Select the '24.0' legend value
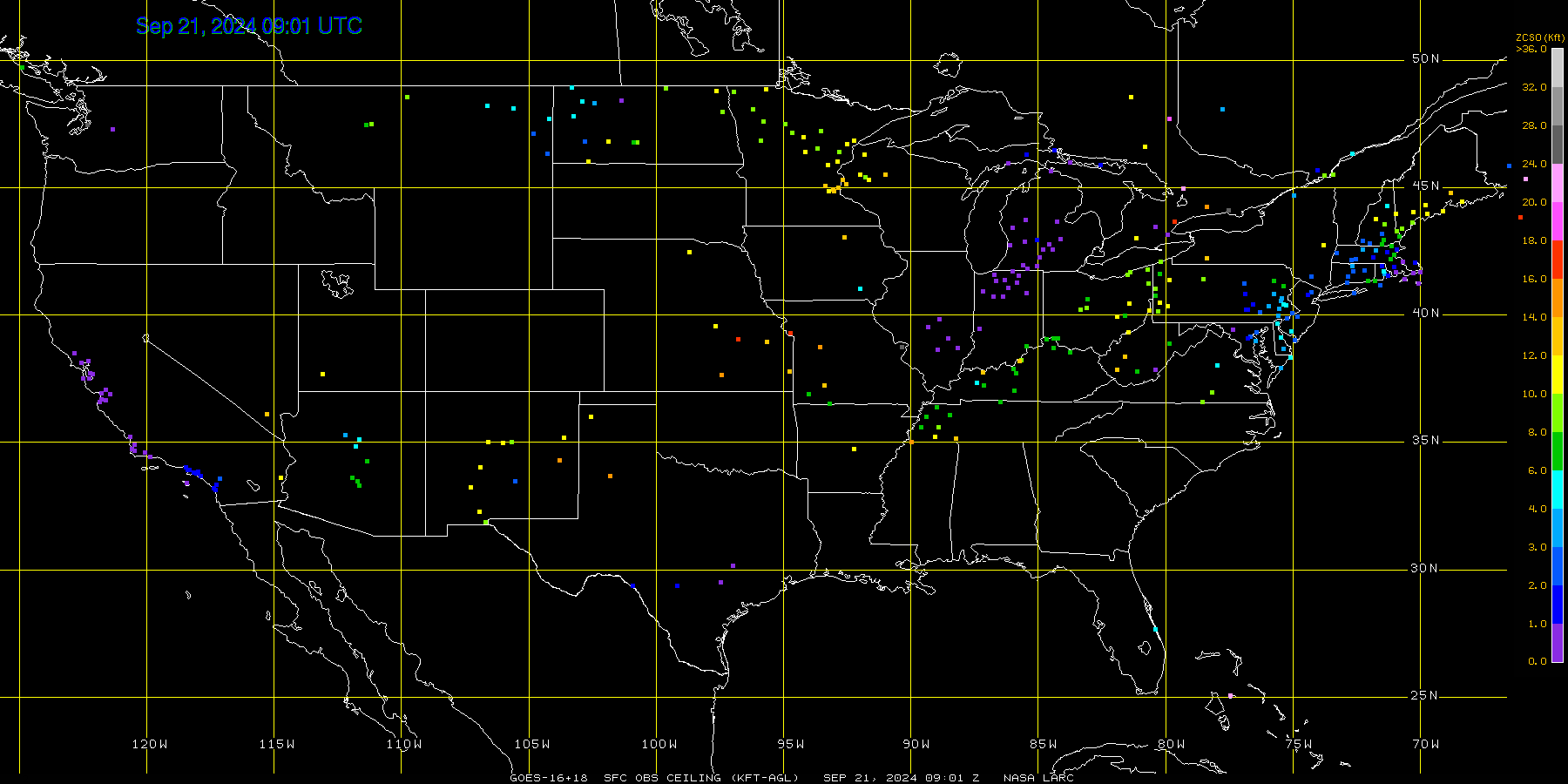Screen dimensions: 1568x784 click(x=1535, y=164)
